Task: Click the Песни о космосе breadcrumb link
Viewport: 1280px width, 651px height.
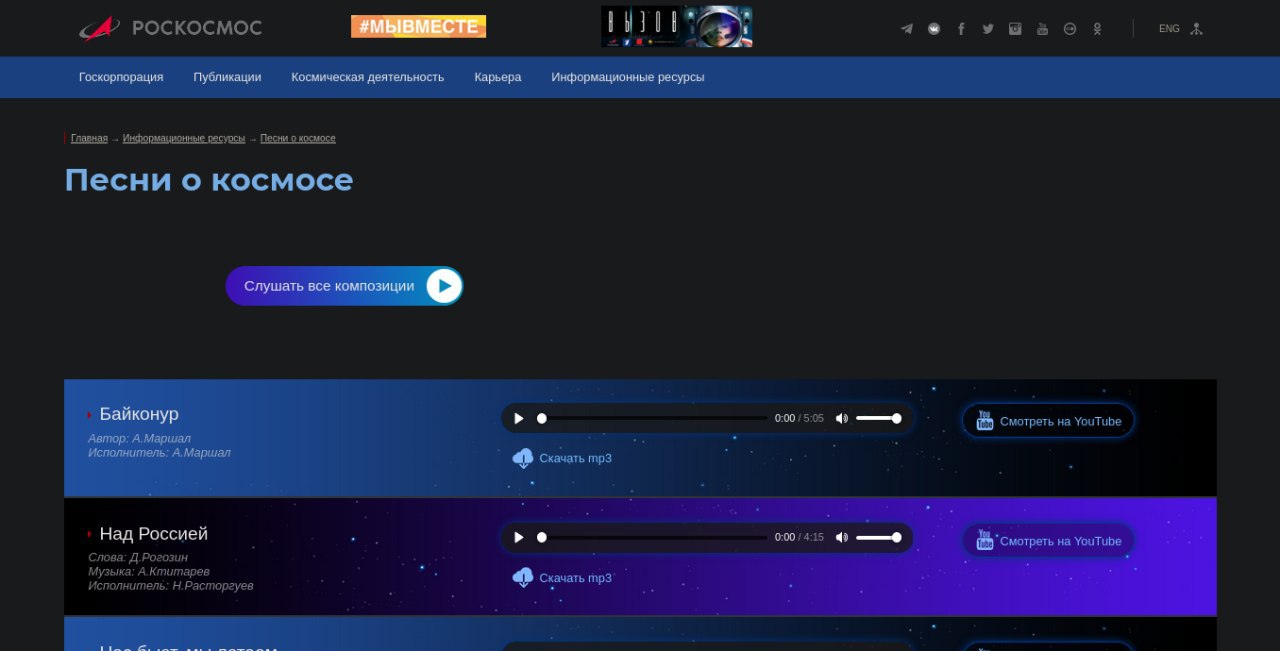Action: tap(298, 138)
